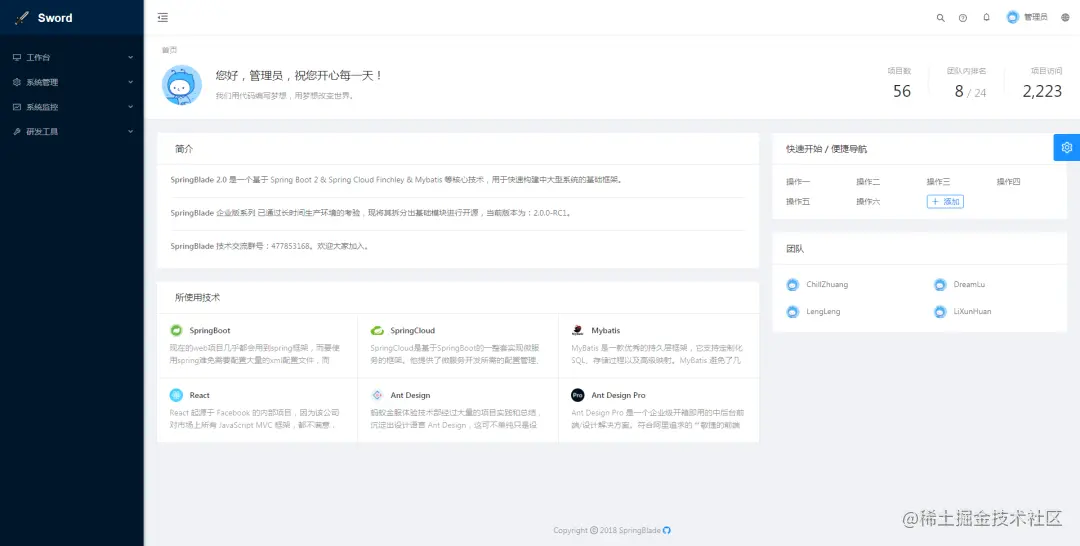Screen dimensions: 1080x546
Task: Click the 团队内排名 value 8 / 24
Action: (x=970, y=92)
